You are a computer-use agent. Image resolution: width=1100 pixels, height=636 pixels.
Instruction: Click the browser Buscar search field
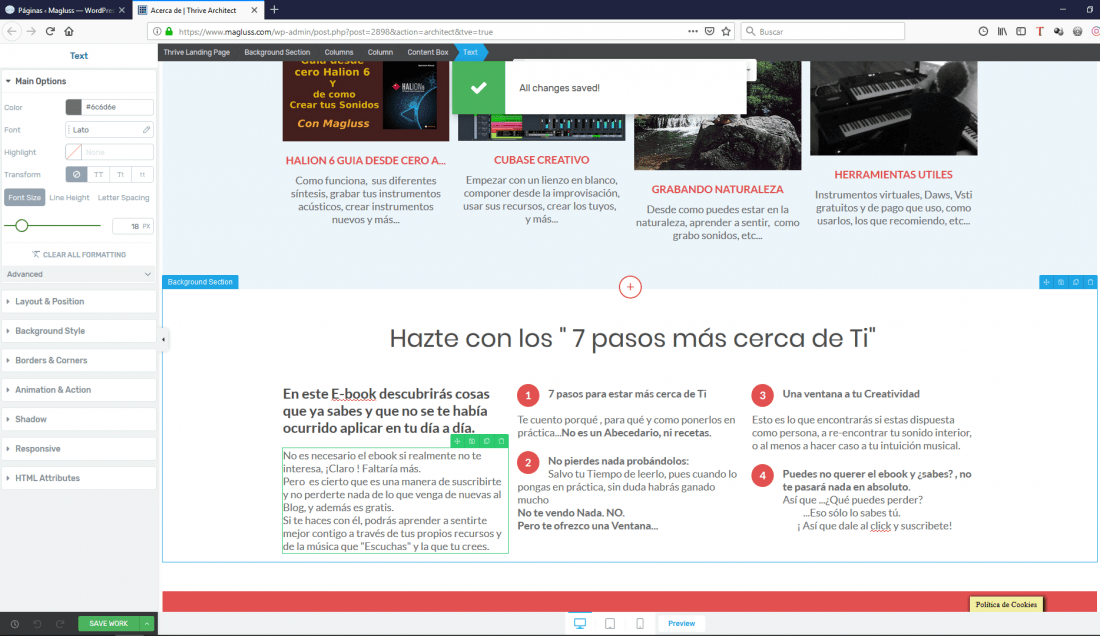click(822, 32)
